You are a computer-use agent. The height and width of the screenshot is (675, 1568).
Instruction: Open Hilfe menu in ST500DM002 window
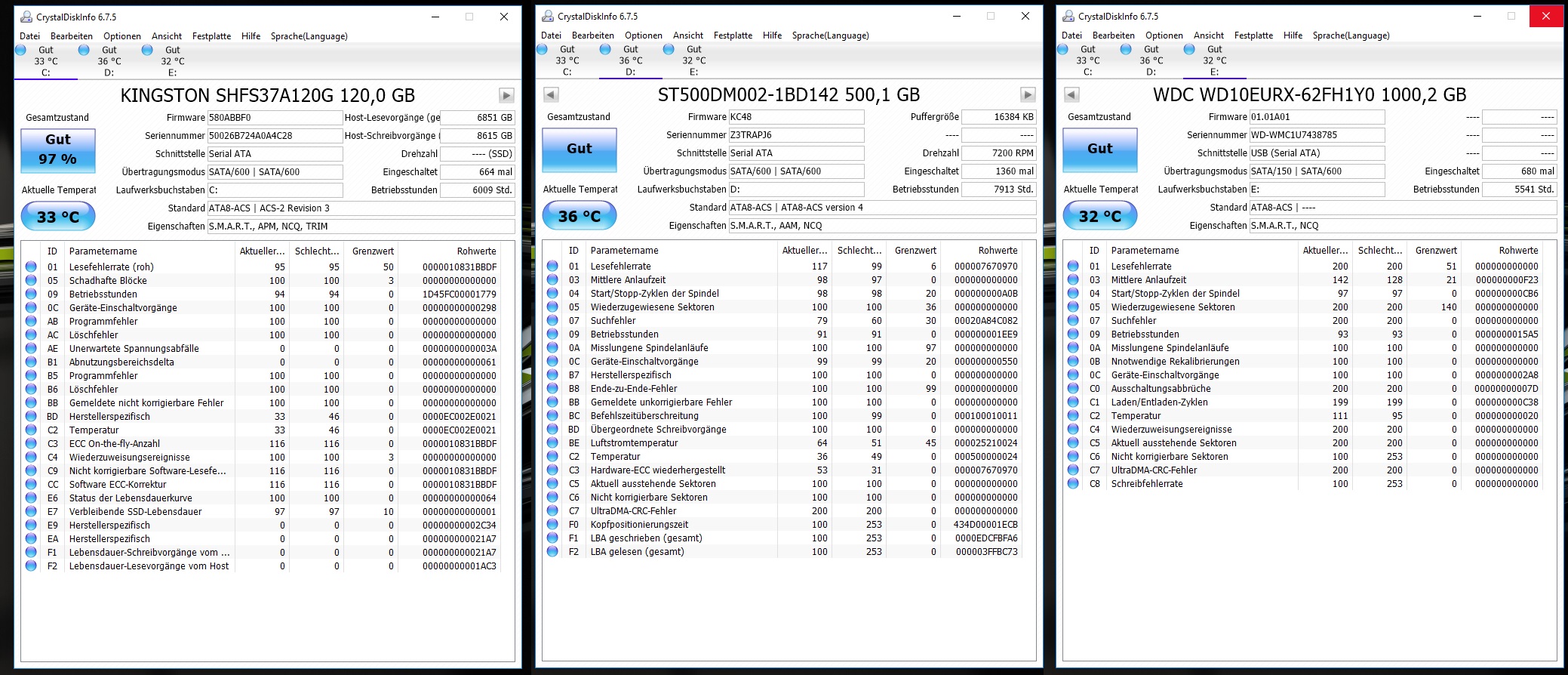click(x=772, y=35)
